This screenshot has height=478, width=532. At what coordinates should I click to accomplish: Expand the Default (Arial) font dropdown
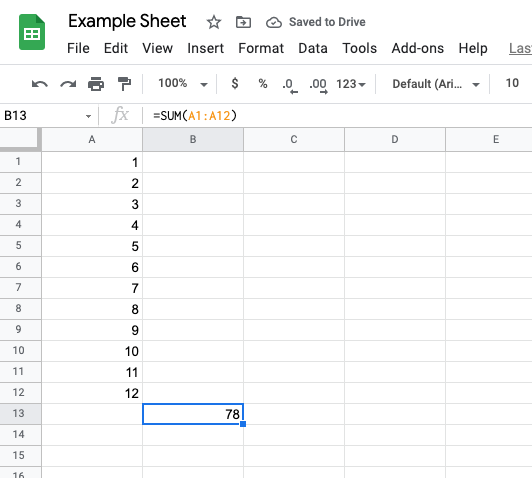(x=436, y=84)
